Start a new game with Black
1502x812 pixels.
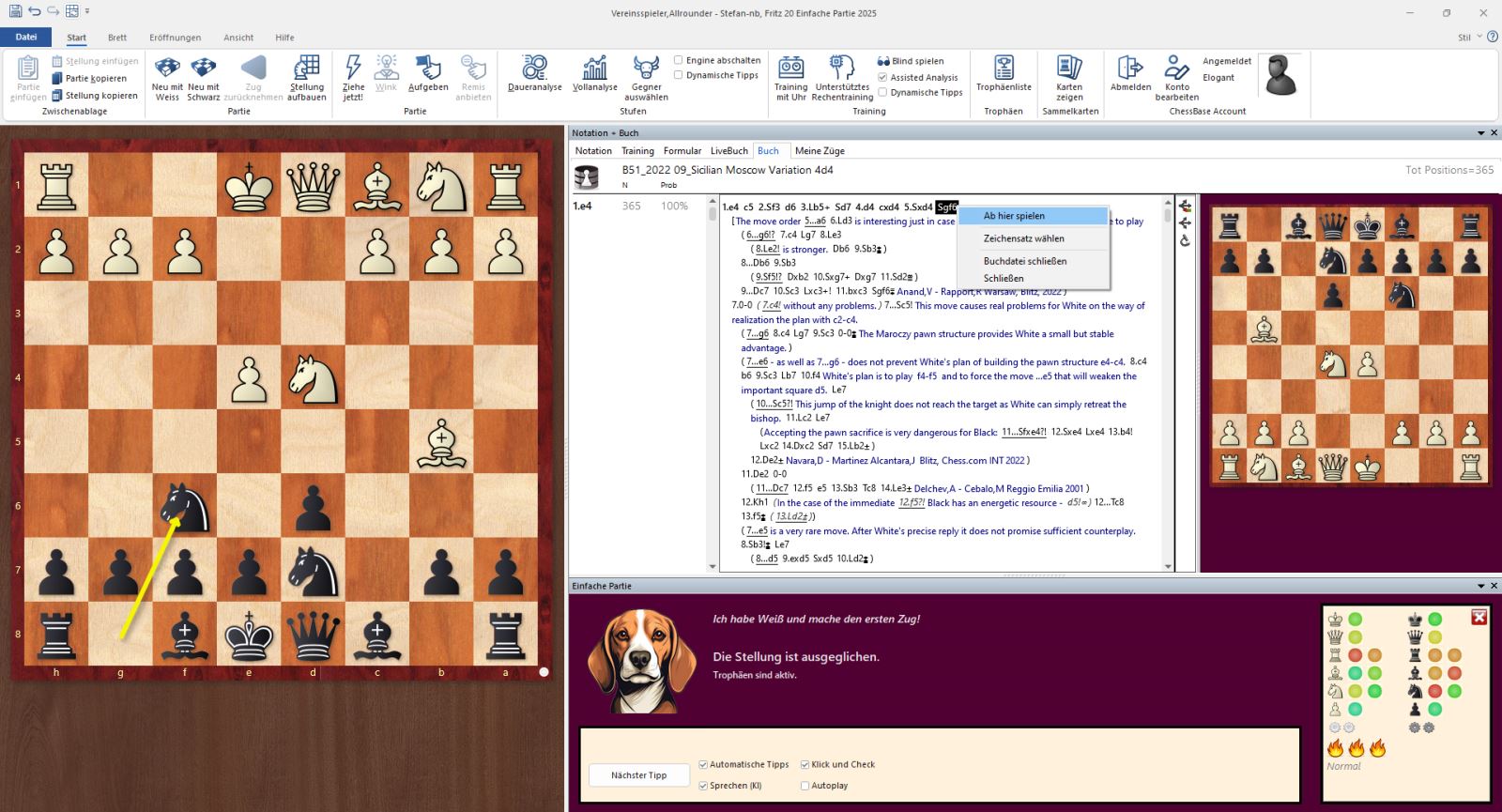(x=203, y=77)
